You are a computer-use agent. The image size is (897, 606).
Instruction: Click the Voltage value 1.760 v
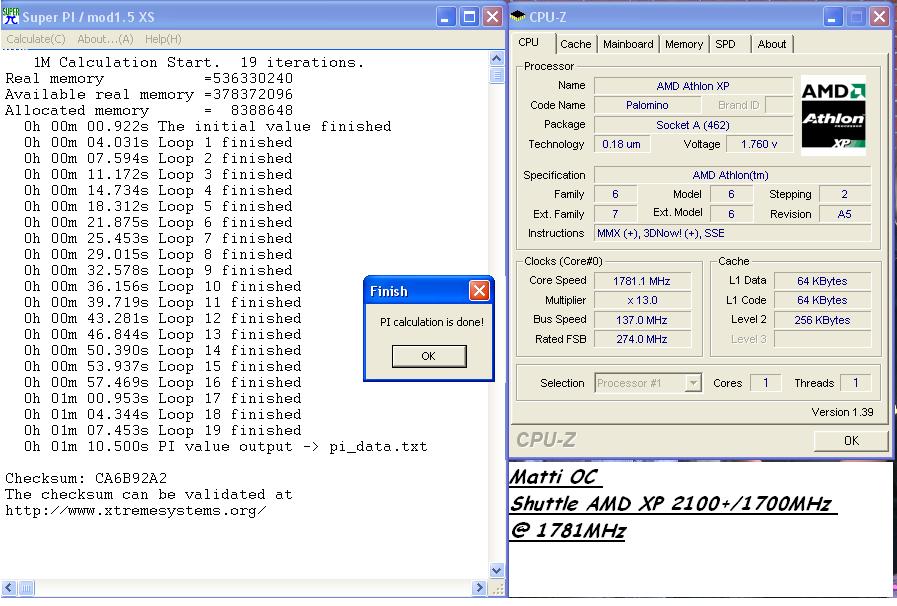tap(759, 144)
